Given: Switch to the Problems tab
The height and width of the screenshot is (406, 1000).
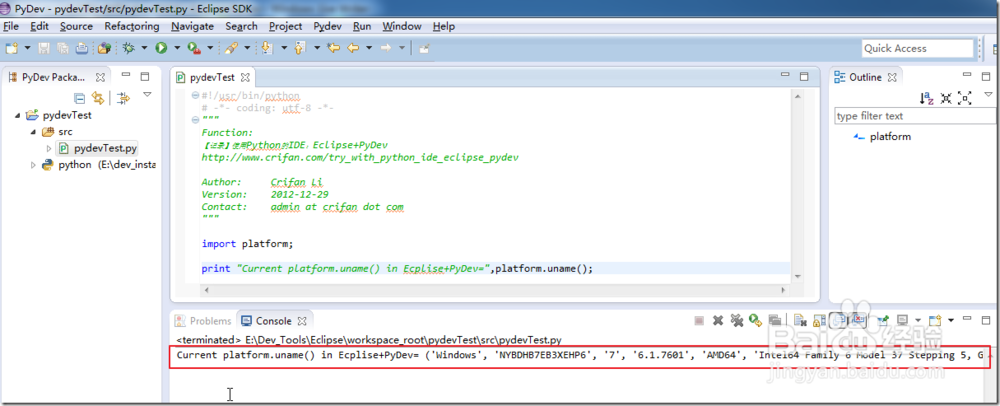Looking at the screenshot, I should point(203,321).
